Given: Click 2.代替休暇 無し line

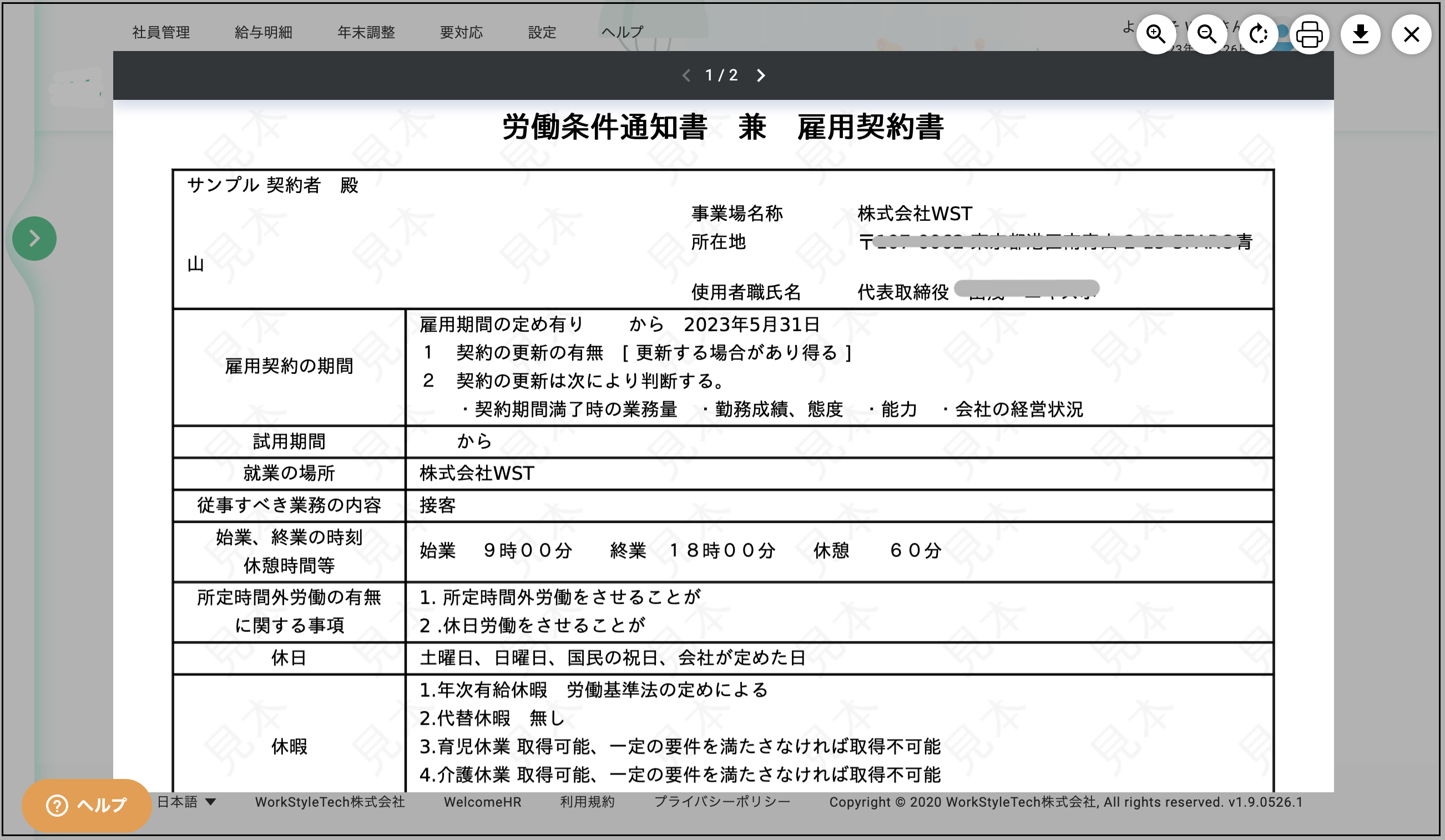Looking at the screenshot, I should click(x=492, y=718).
